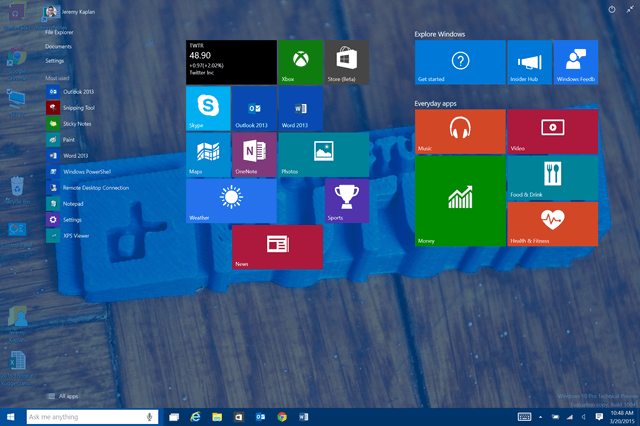The image size is (640, 426).
Task: Open the touch keyboard tray icon
Action: pos(524,417)
